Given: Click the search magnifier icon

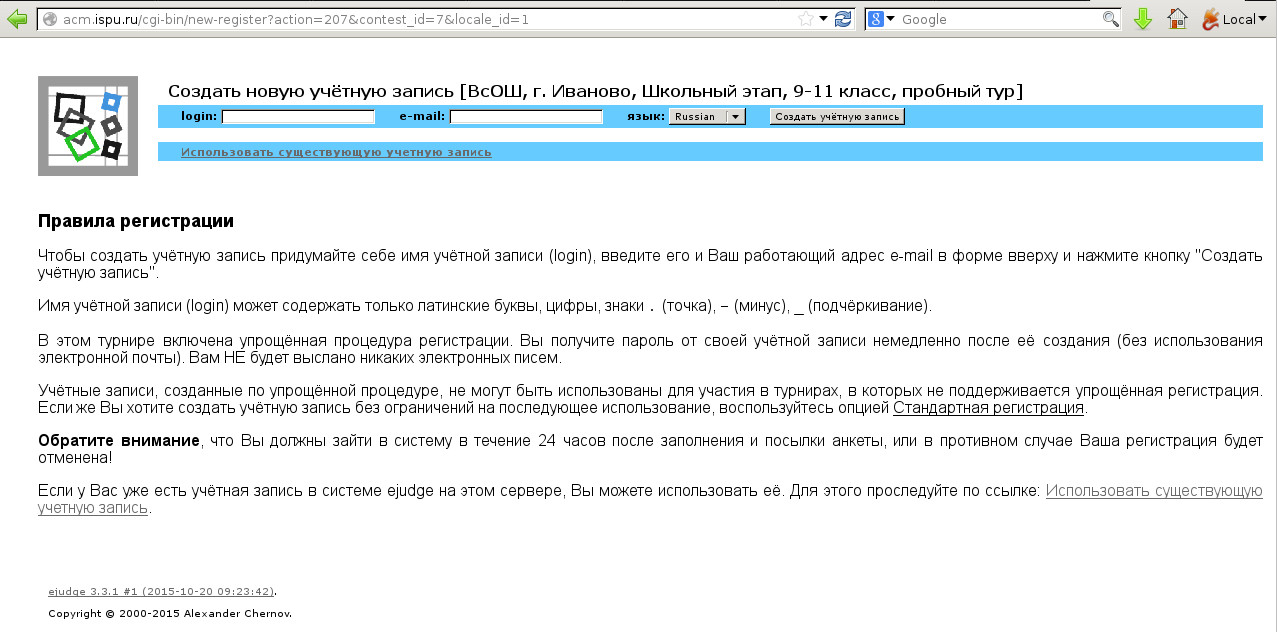Looking at the screenshot, I should (1110, 19).
